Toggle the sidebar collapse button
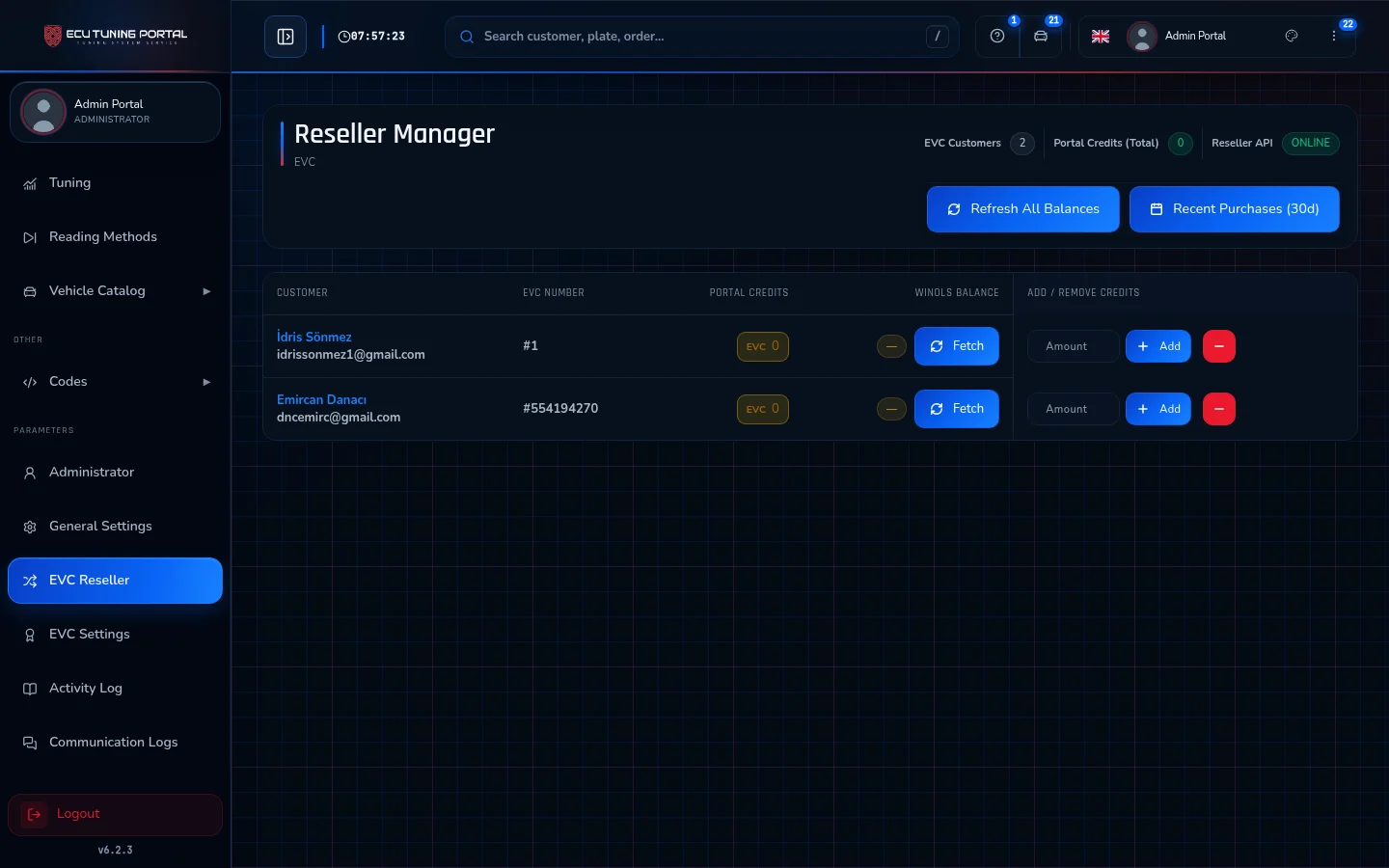Screen dimensions: 1389x868 click(286, 37)
